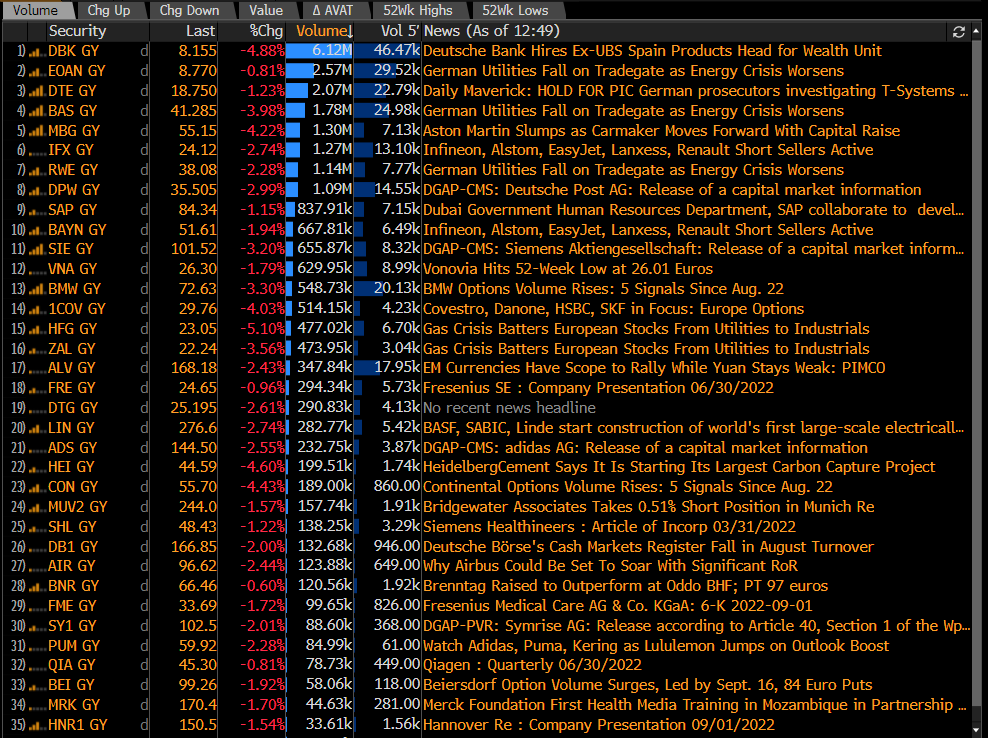Click the 46.47k Vol 5' cell
The height and width of the screenshot is (738, 988).
click(x=388, y=51)
